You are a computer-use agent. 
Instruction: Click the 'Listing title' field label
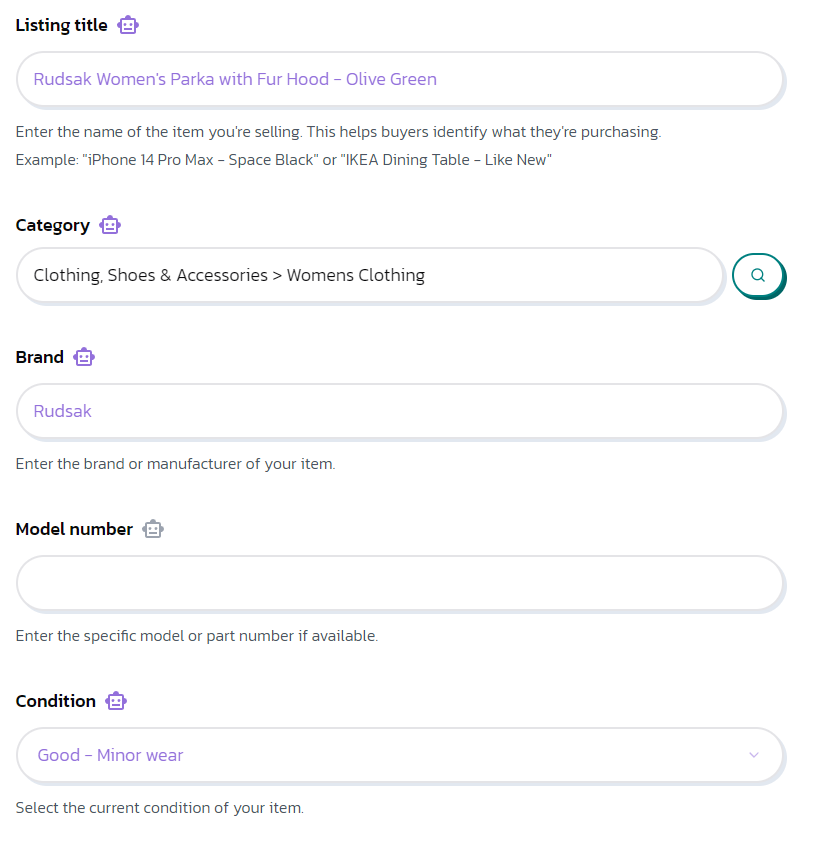tap(61, 25)
